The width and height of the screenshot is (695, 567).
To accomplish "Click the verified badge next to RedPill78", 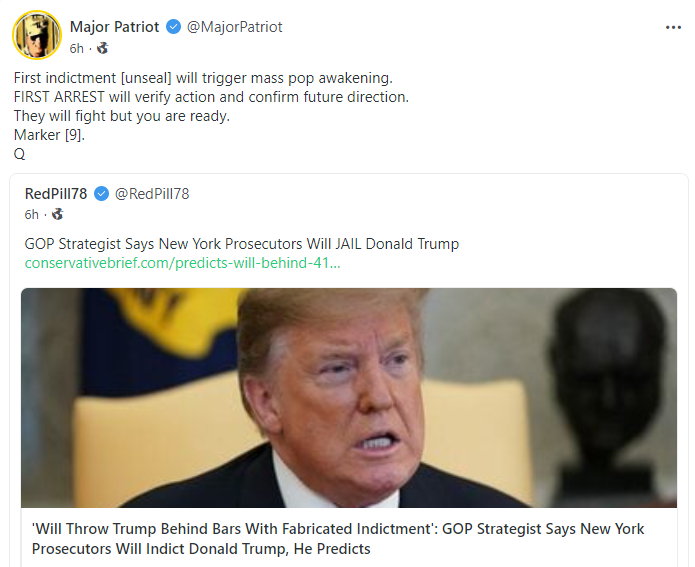I will click(x=101, y=194).
